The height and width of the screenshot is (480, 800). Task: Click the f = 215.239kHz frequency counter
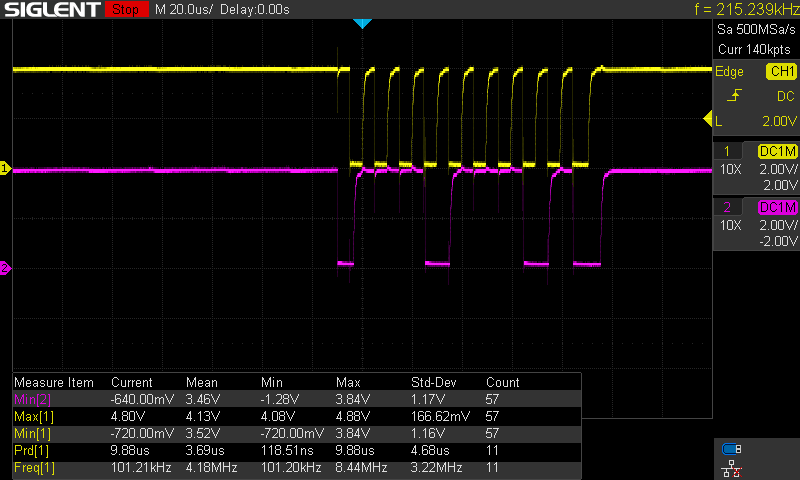click(x=746, y=9)
